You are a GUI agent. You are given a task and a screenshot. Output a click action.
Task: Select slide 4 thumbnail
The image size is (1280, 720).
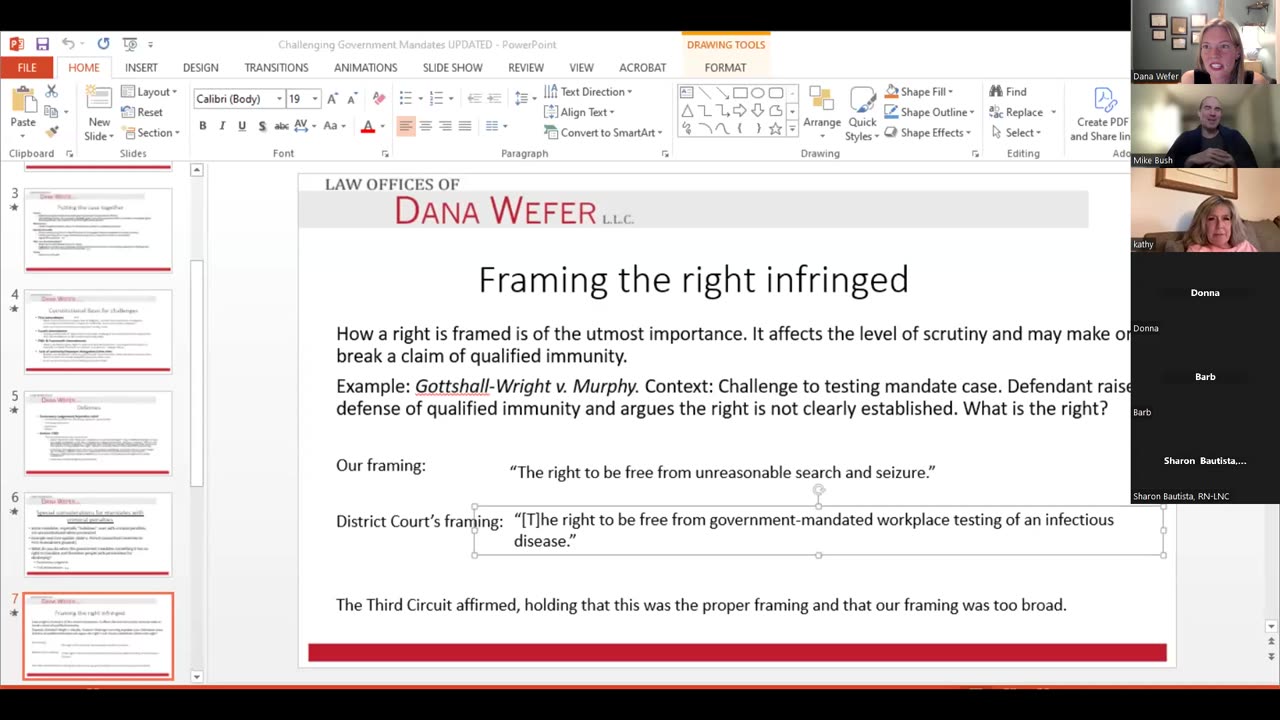coord(98,331)
